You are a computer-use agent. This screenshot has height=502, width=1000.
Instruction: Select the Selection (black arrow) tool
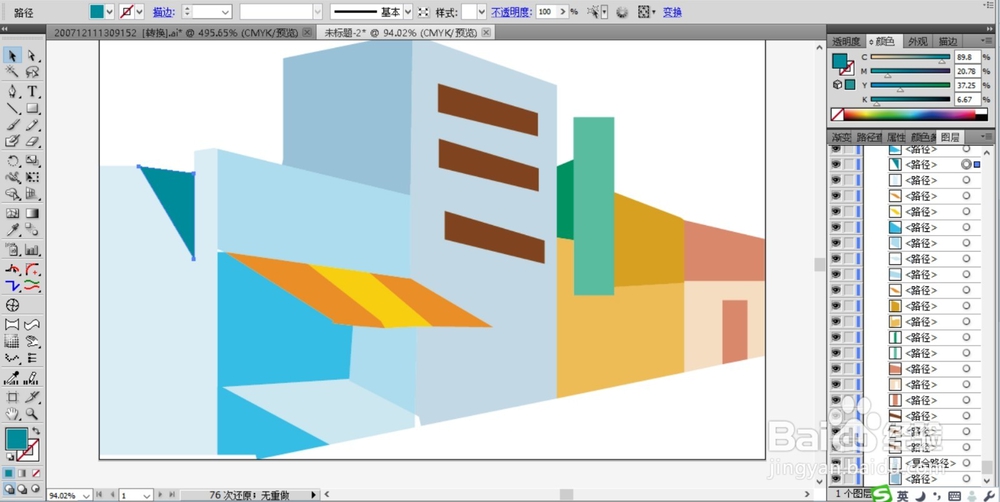pos(12,56)
